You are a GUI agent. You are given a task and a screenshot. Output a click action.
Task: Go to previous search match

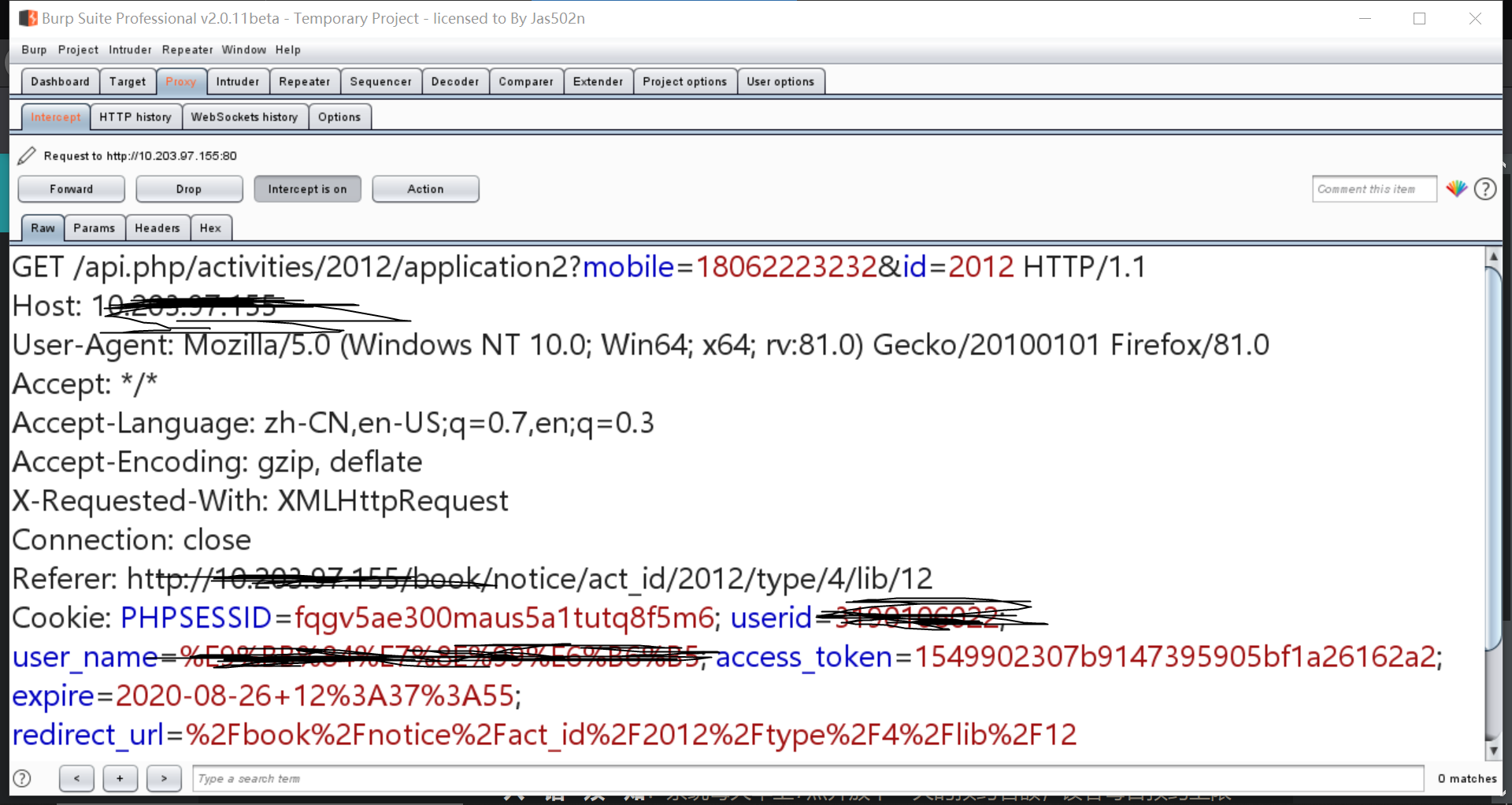pyautogui.click(x=76, y=778)
